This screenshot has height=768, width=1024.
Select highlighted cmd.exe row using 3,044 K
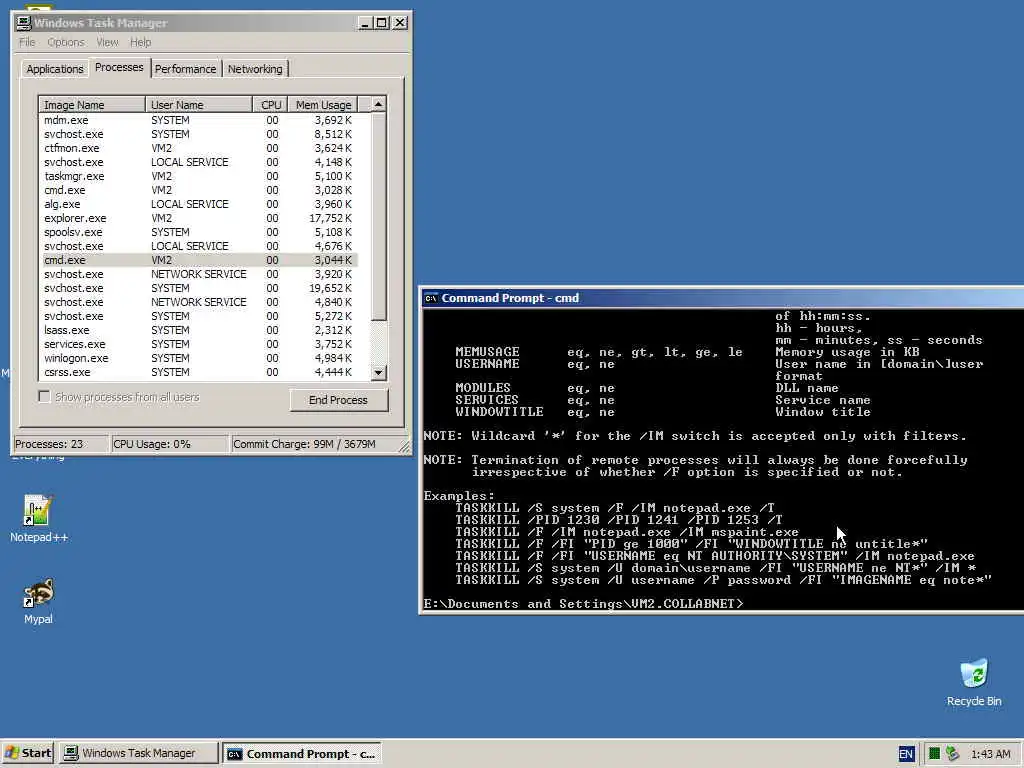point(199,260)
